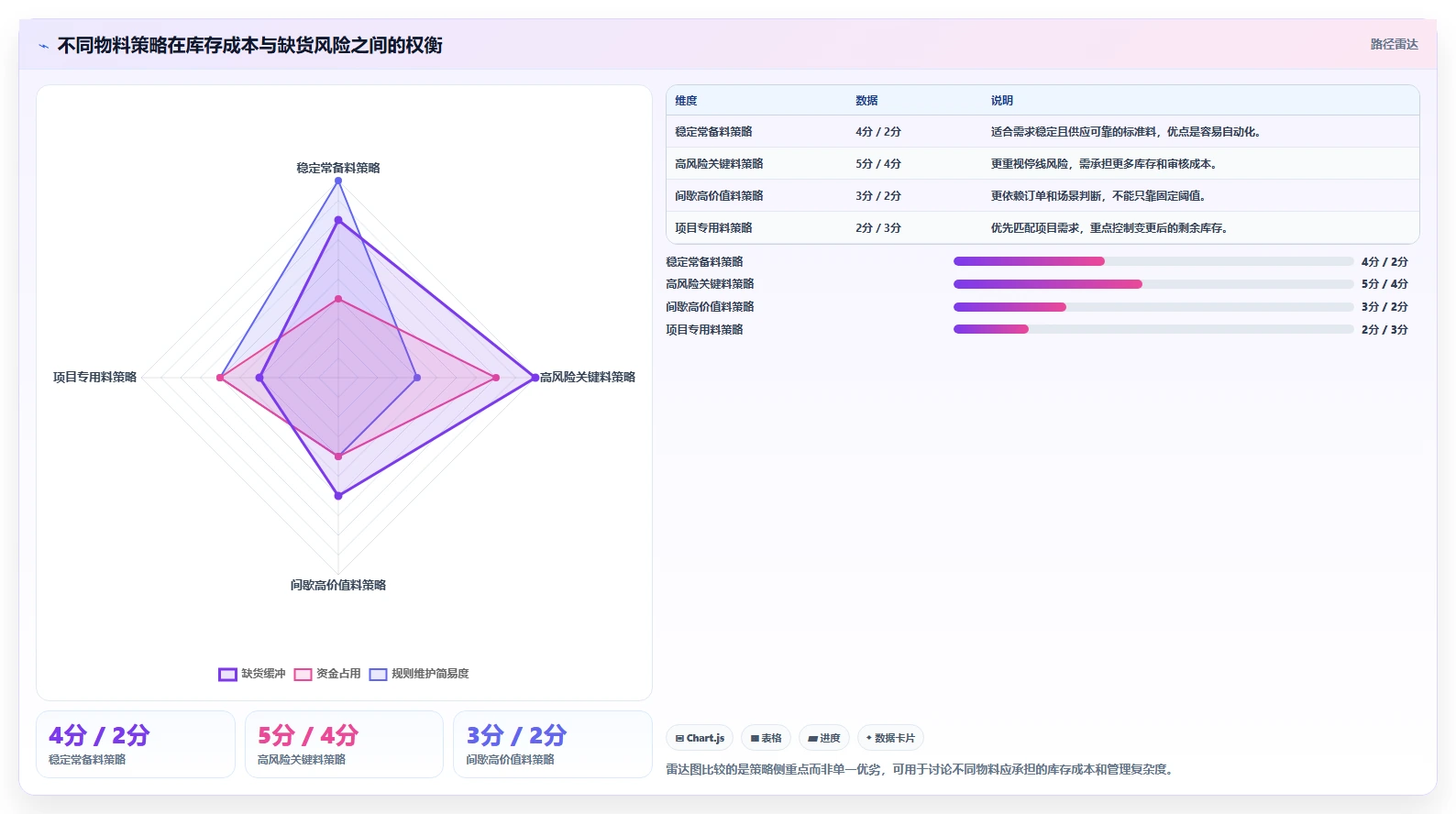Click the 路径雷达 label in the header
This screenshot has height=814, width=1456.
coord(1394,44)
